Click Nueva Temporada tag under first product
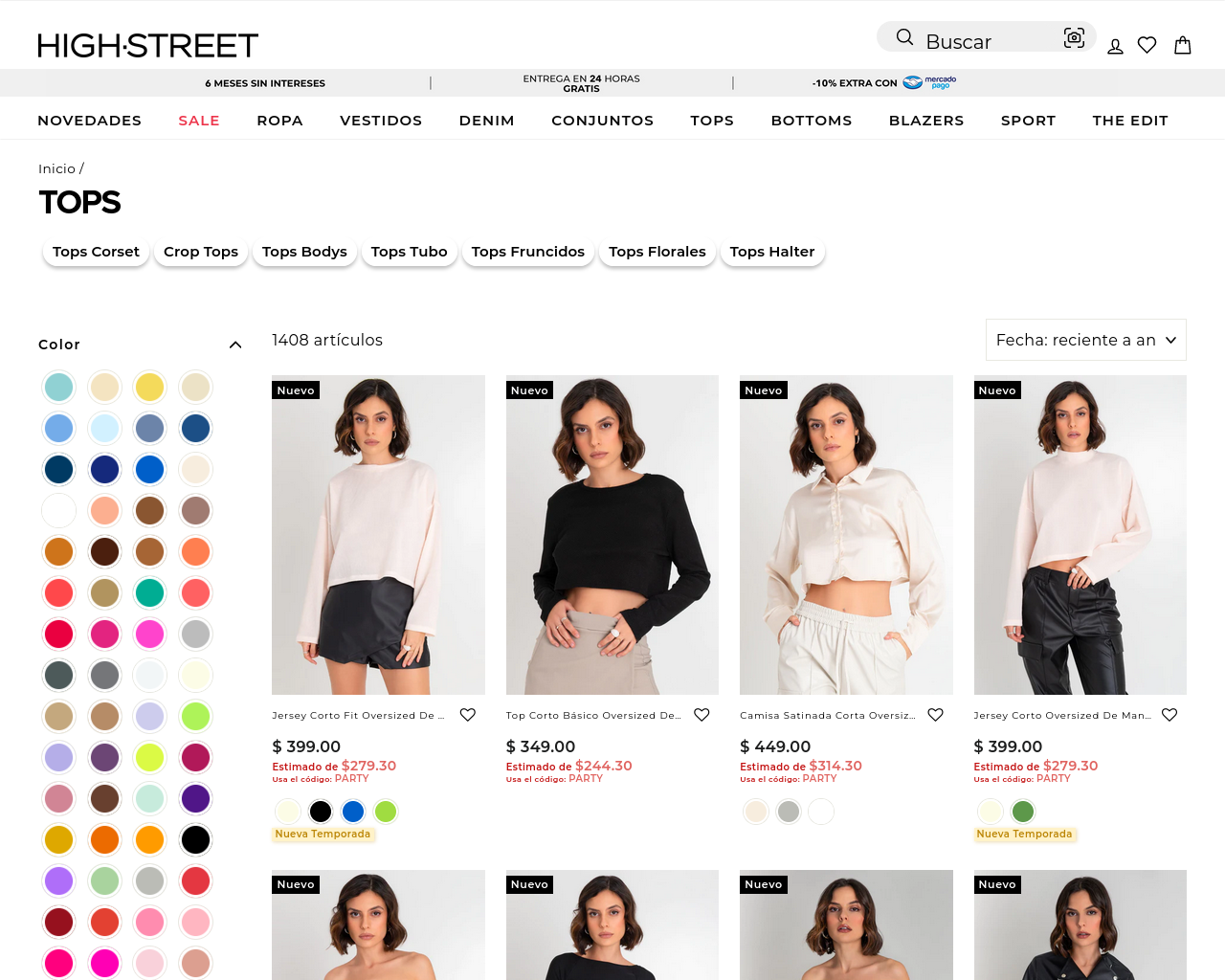The image size is (1225, 980). [x=323, y=835]
